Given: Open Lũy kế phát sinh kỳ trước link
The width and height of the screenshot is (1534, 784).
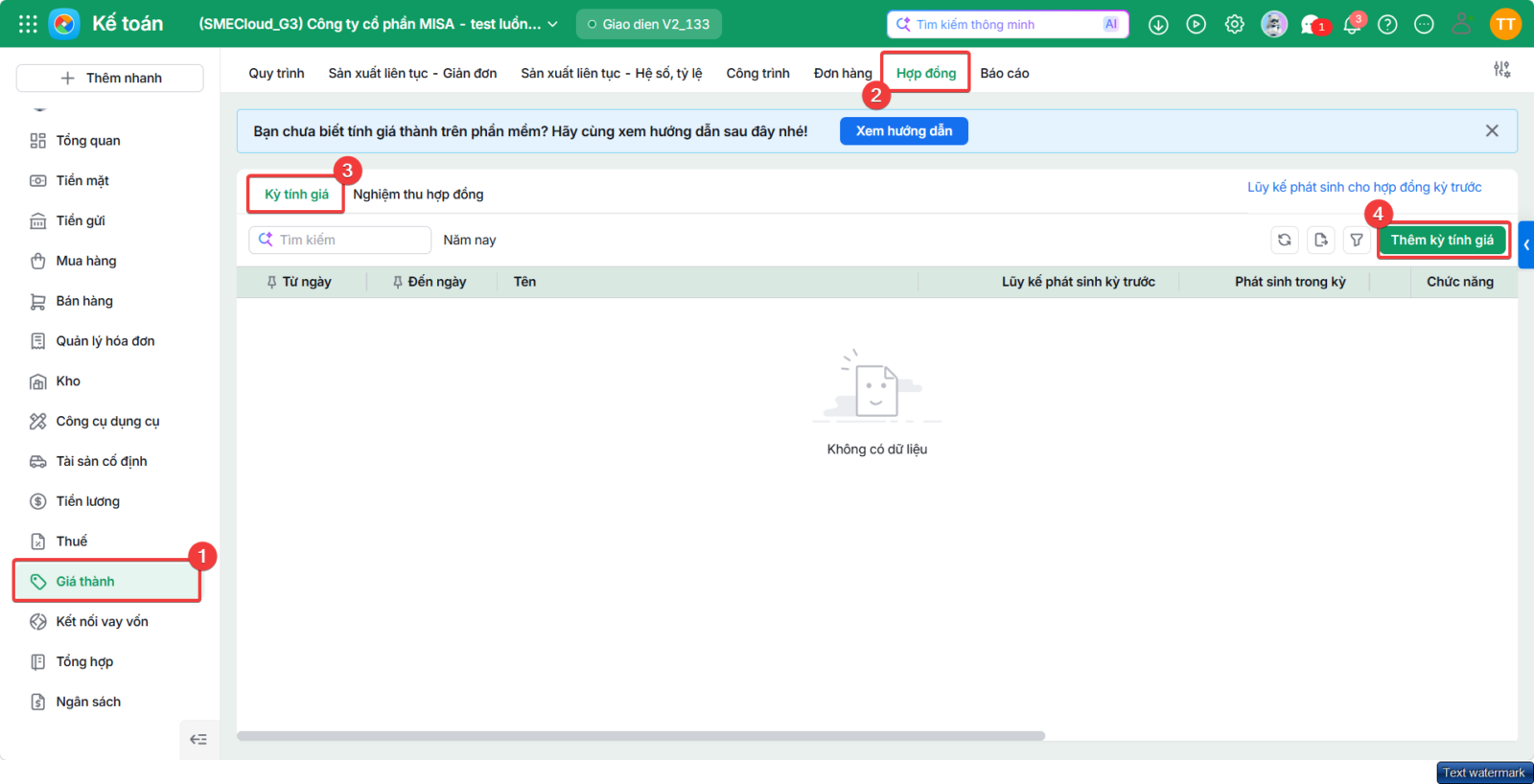Looking at the screenshot, I should point(1364,187).
